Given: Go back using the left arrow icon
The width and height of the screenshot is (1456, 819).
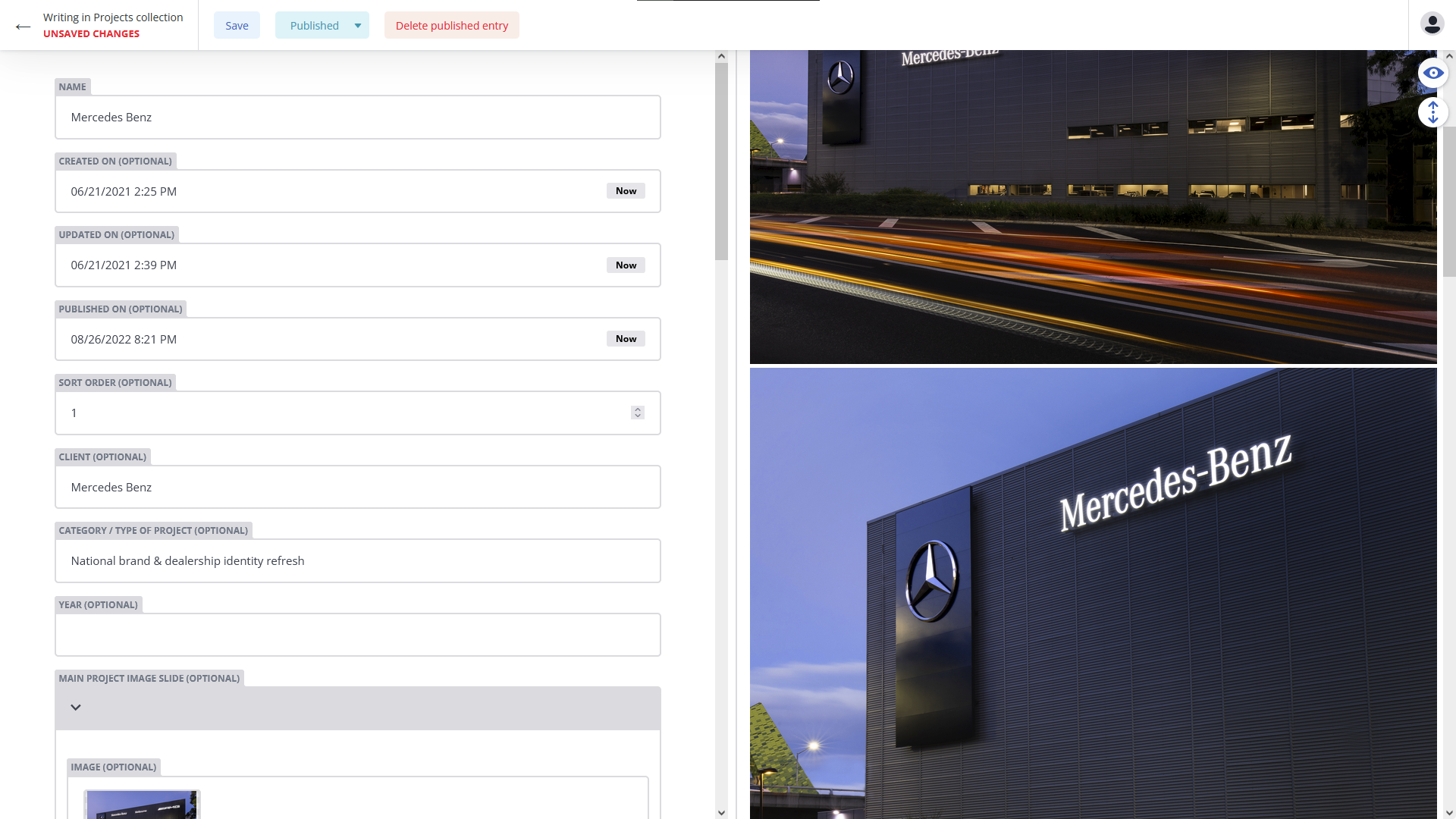Looking at the screenshot, I should click(23, 27).
